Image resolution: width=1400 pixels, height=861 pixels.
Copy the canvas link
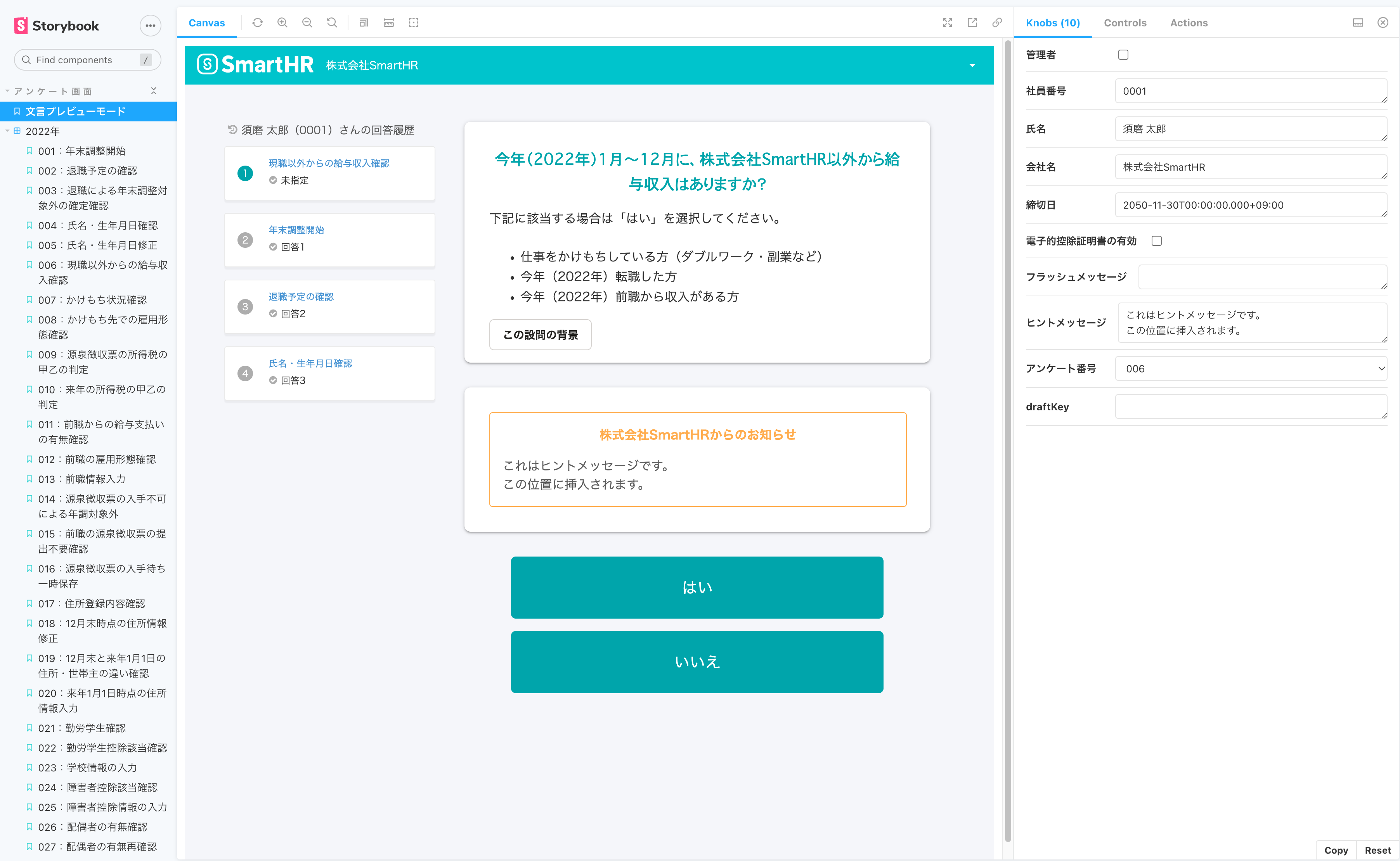pos(997,23)
